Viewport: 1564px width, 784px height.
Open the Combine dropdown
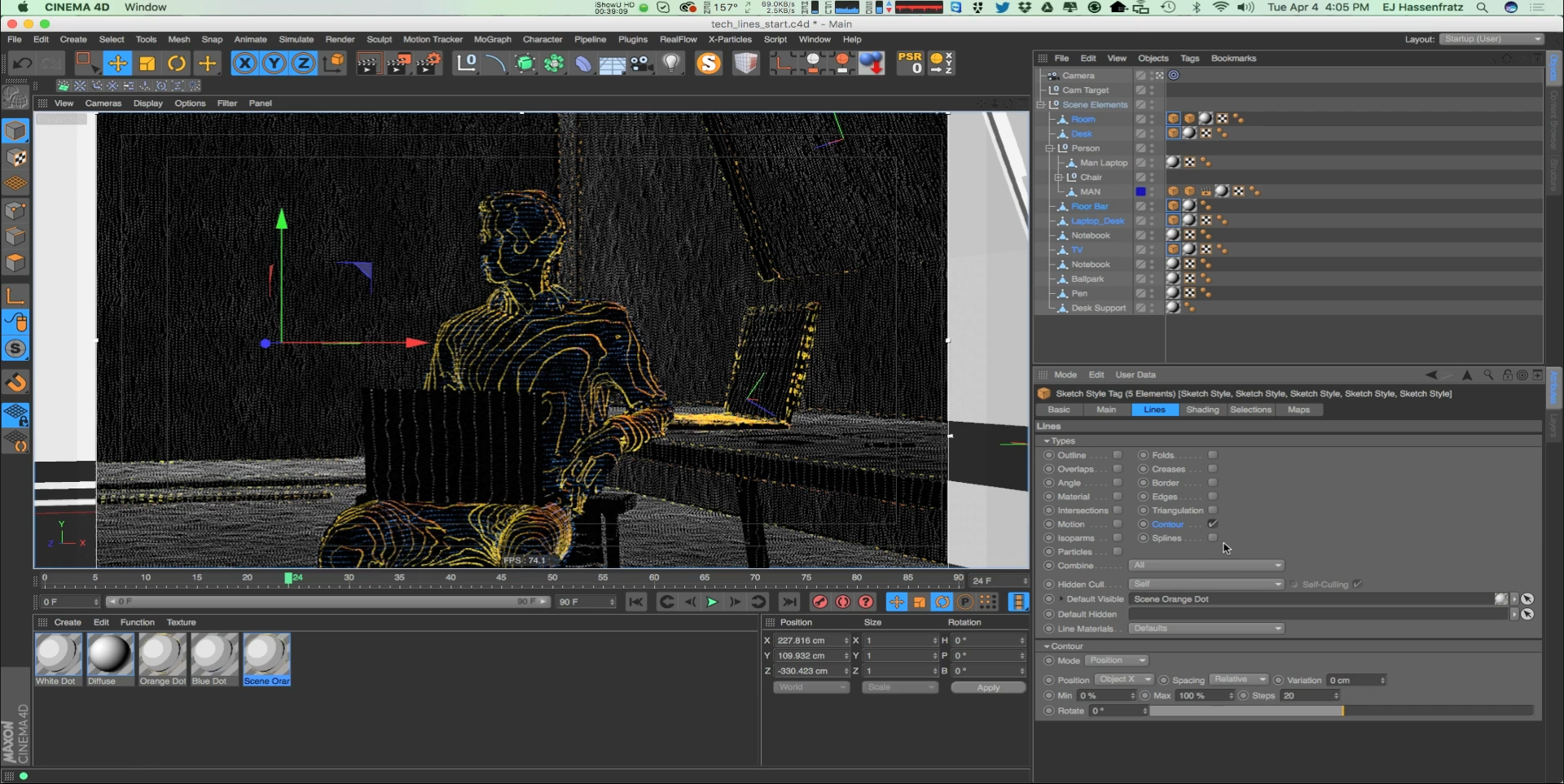(1206, 565)
